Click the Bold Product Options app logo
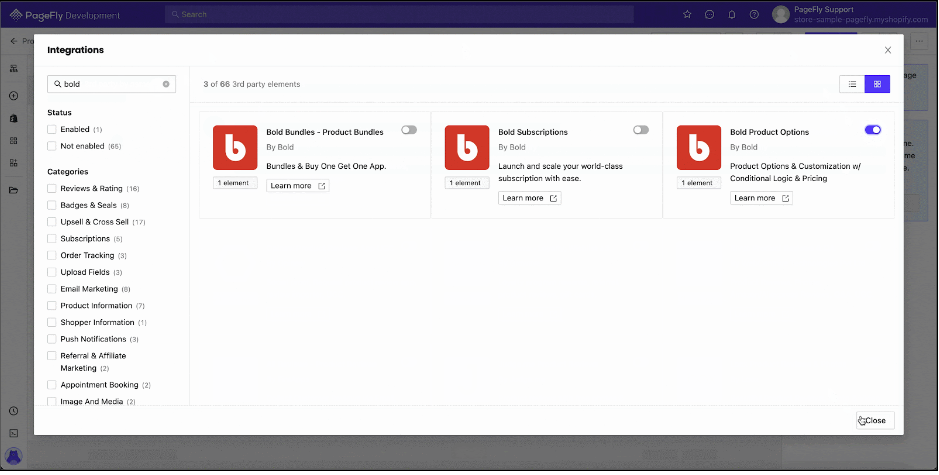939x475 pixels. [x=699, y=147]
